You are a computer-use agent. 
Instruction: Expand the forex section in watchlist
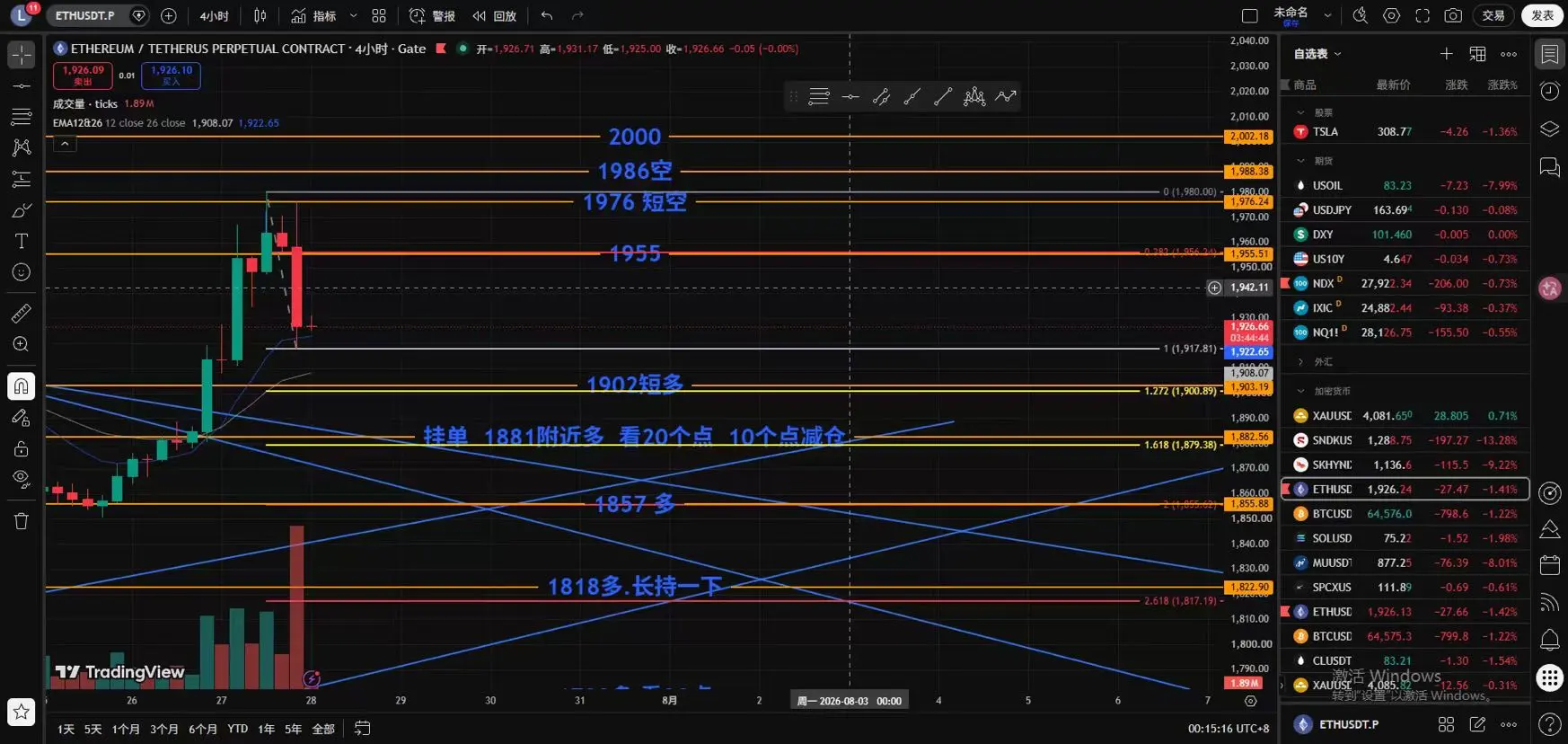pos(1300,362)
